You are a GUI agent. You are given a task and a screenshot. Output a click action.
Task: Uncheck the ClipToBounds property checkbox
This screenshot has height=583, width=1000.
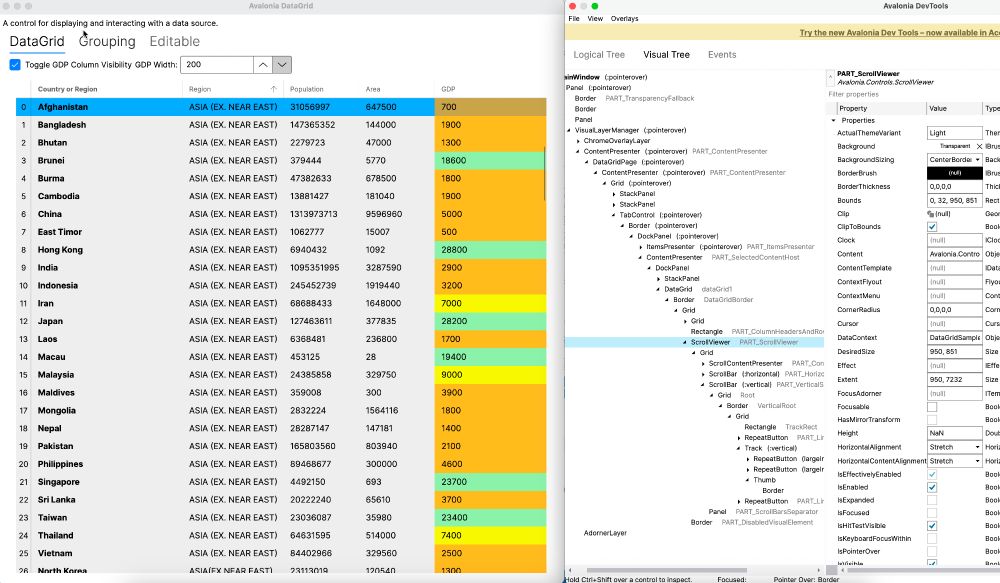click(x=932, y=227)
